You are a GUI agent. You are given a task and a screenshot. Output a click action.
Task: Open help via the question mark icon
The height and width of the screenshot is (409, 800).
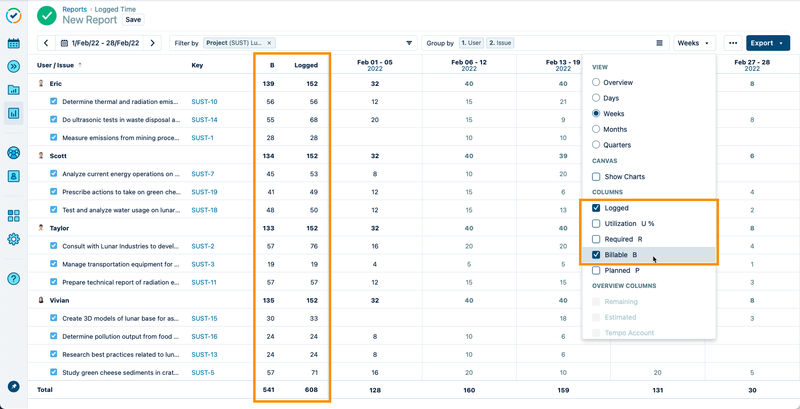(x=14, y=279)
